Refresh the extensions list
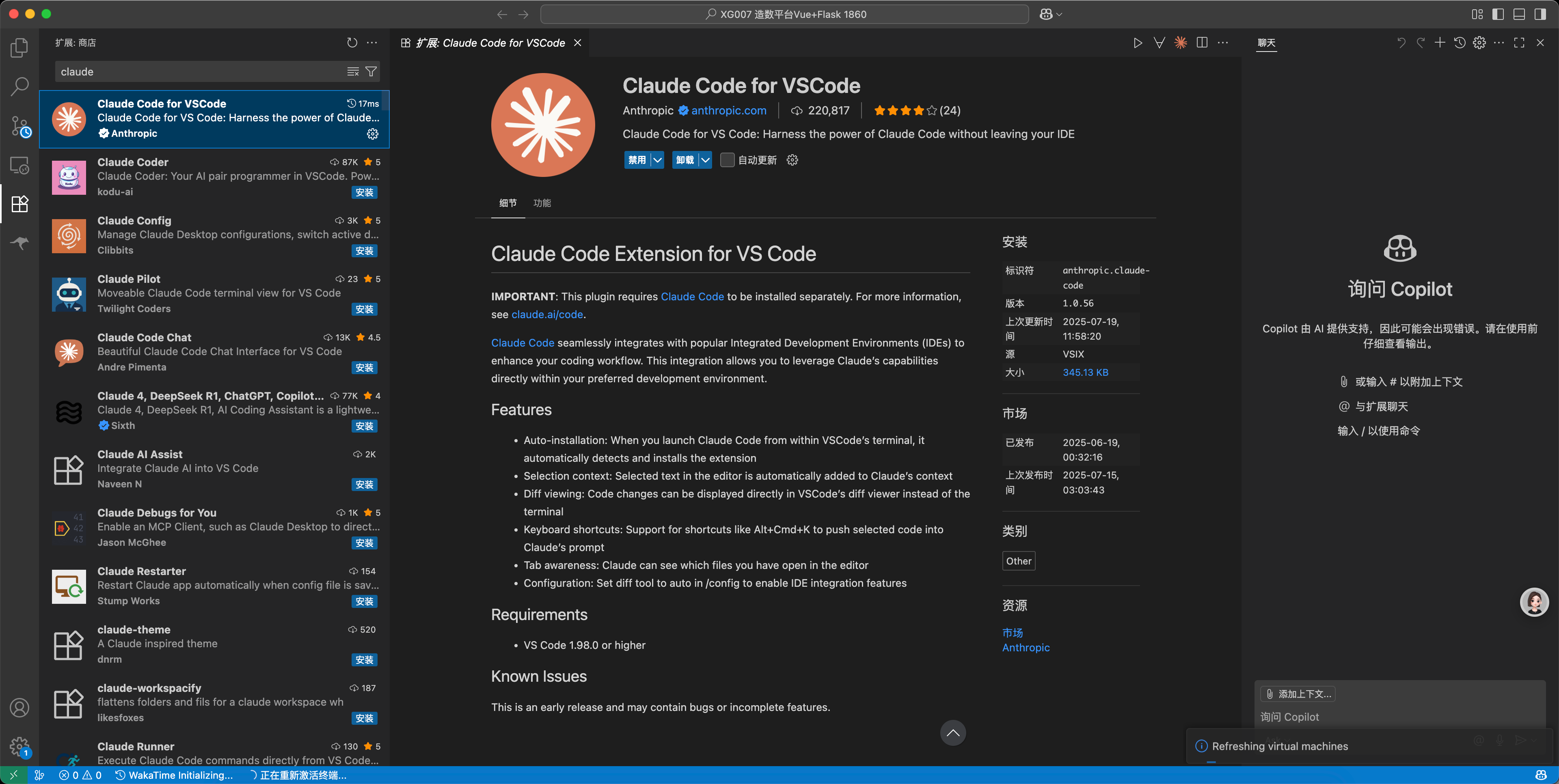Screen dimensions: 1559x784 coord(352,42)
